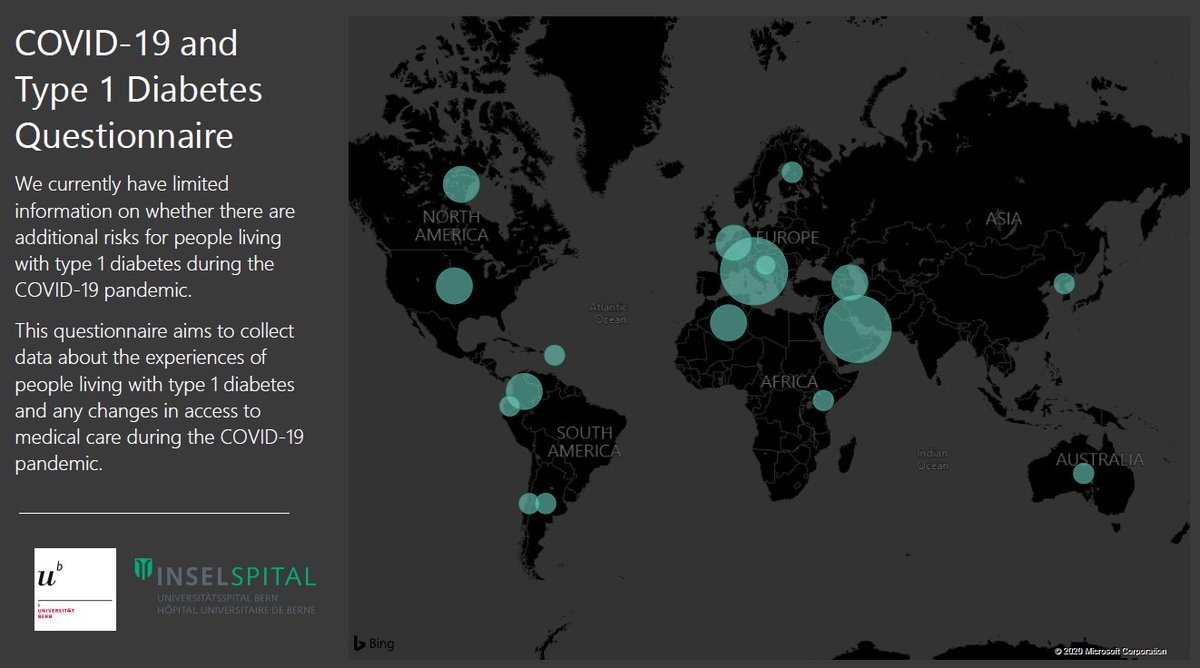
Task: Click the ASIA map label
Action: point(1004,219)
